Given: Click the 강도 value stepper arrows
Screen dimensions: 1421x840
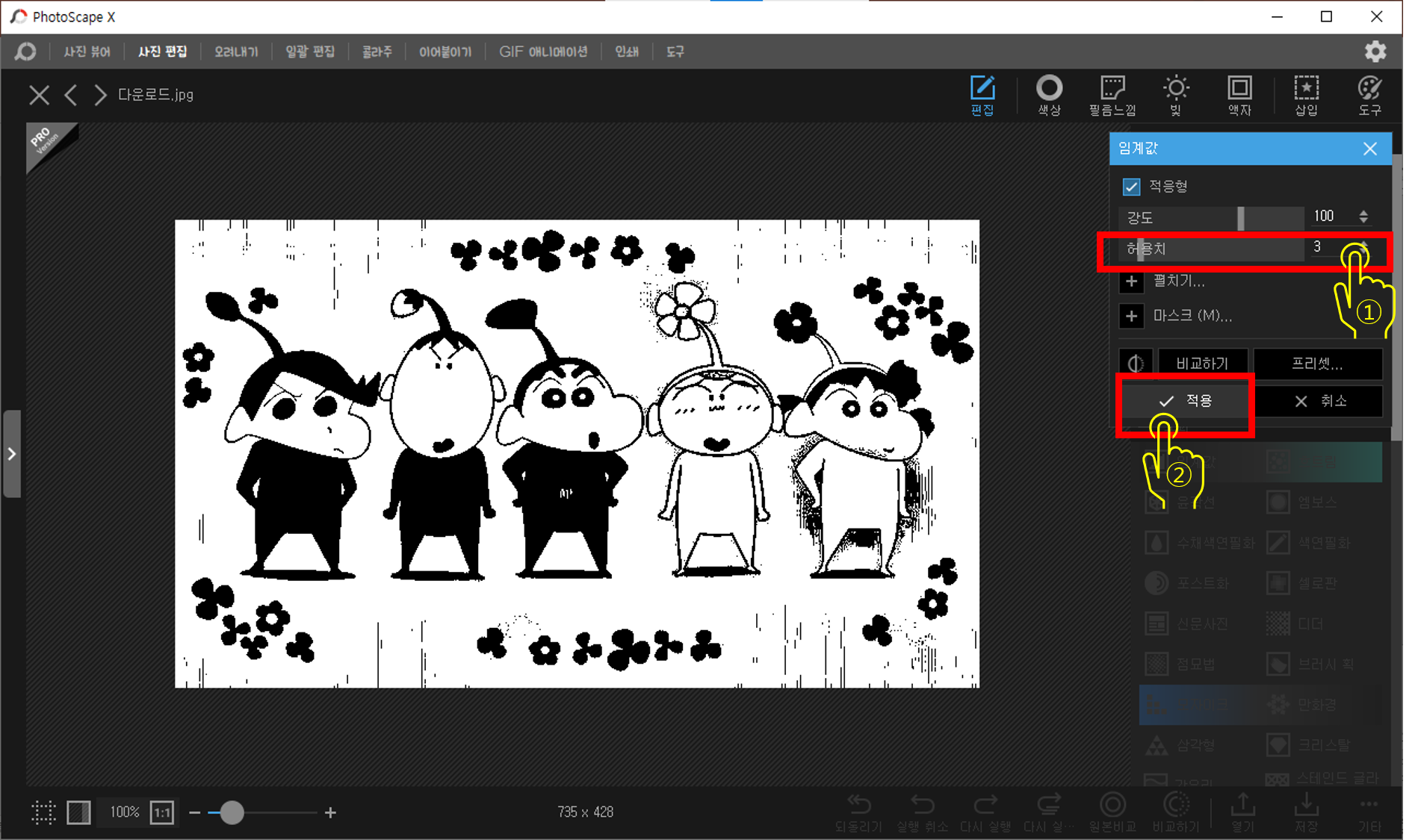Looking at the screenshot, I should pyautogui.click(x=1363, y=217).
